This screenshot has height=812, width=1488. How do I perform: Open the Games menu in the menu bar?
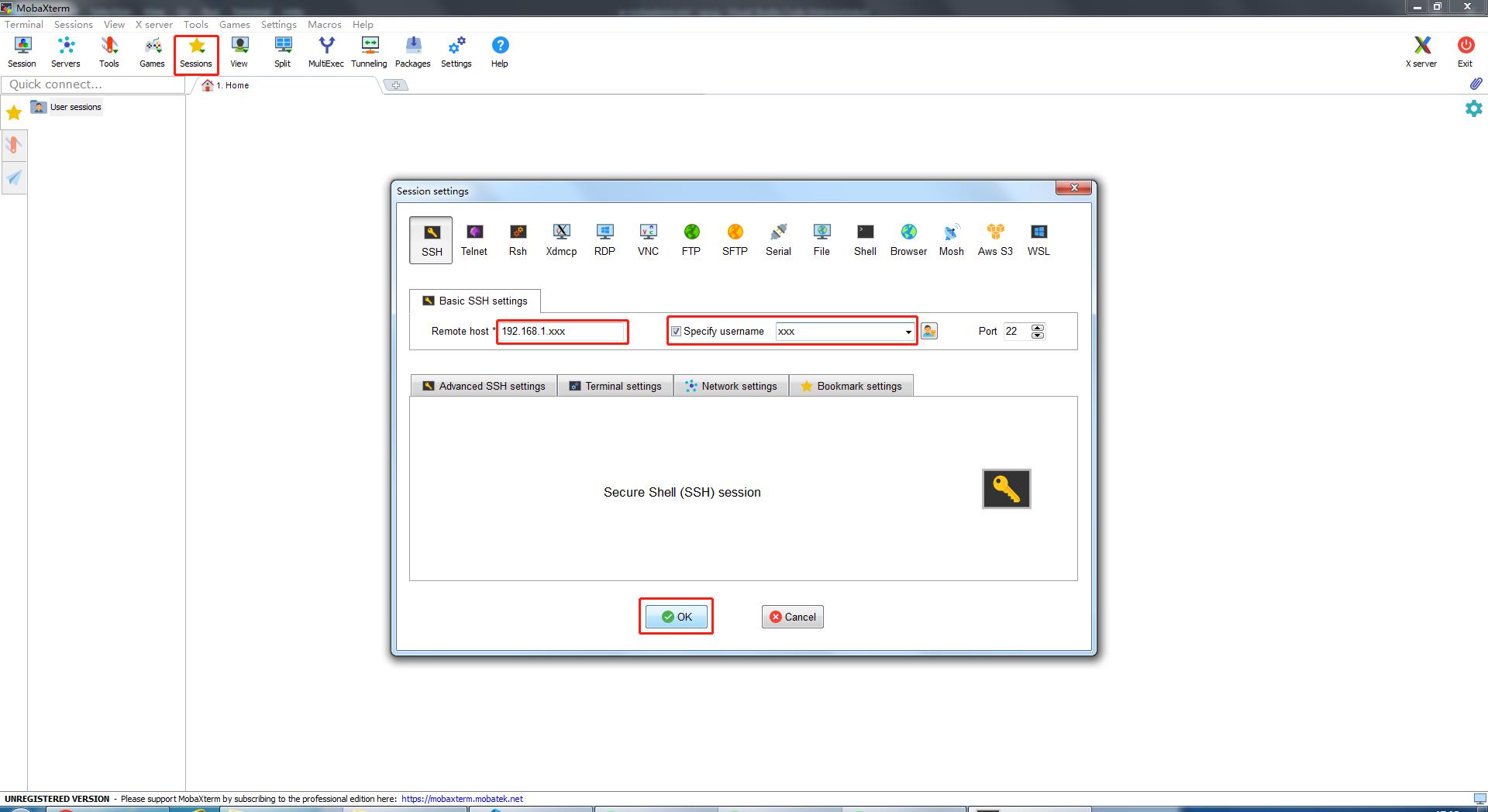(235, 24)
